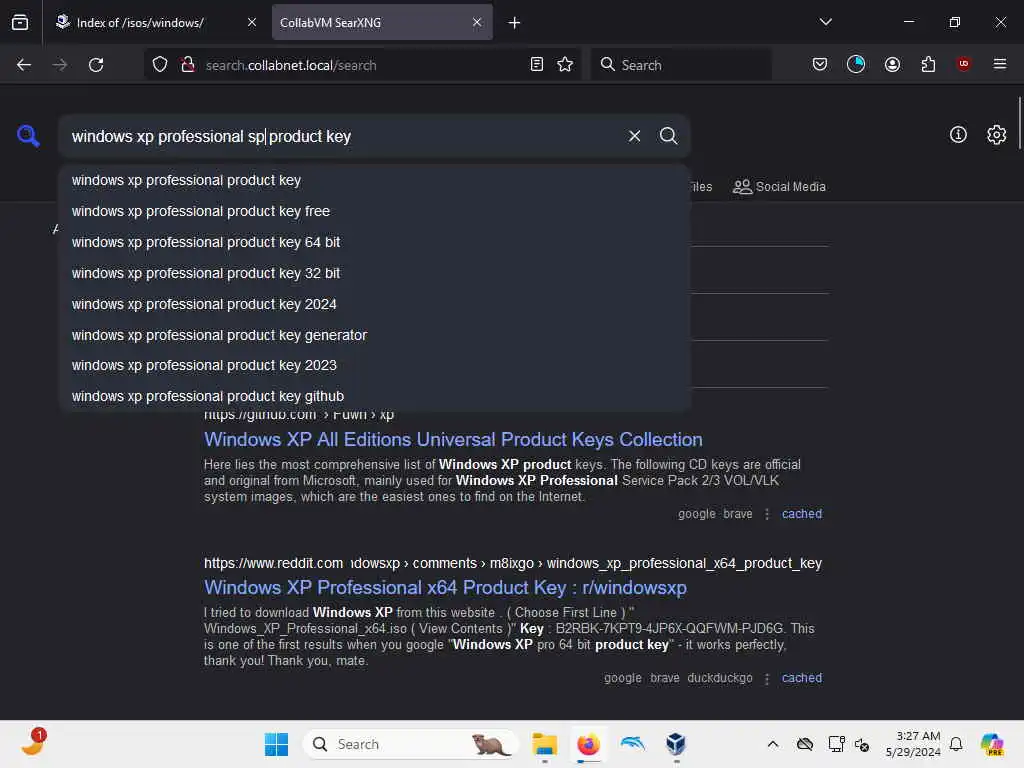Open Save to Pocket icon
Viewport: 1024px width, 768px height.
click(x=820, y=64)
